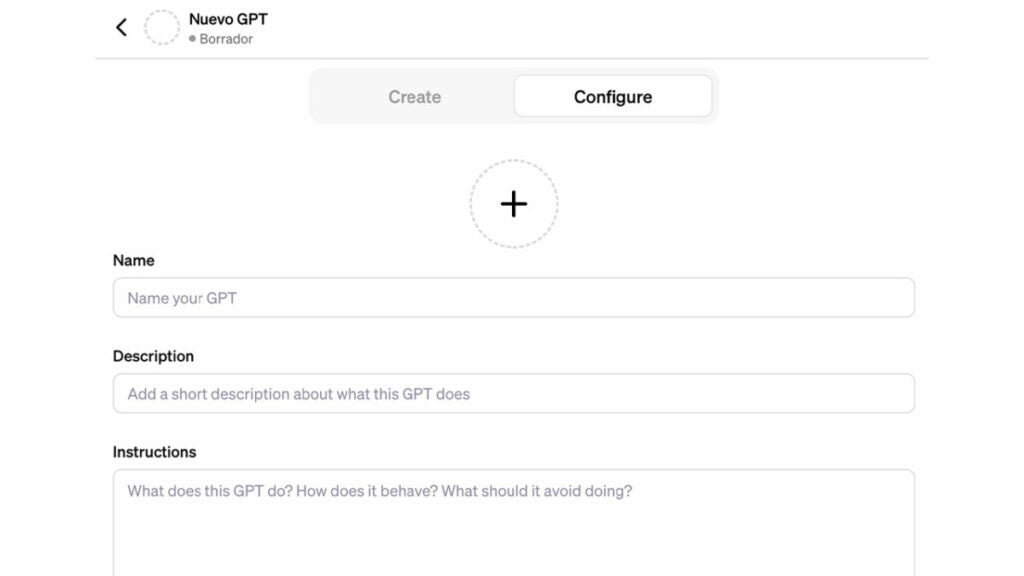Click the dashed circle outline of the image uploader
The width and height of the screenshot is (1024, 576).
coord(471,204)
